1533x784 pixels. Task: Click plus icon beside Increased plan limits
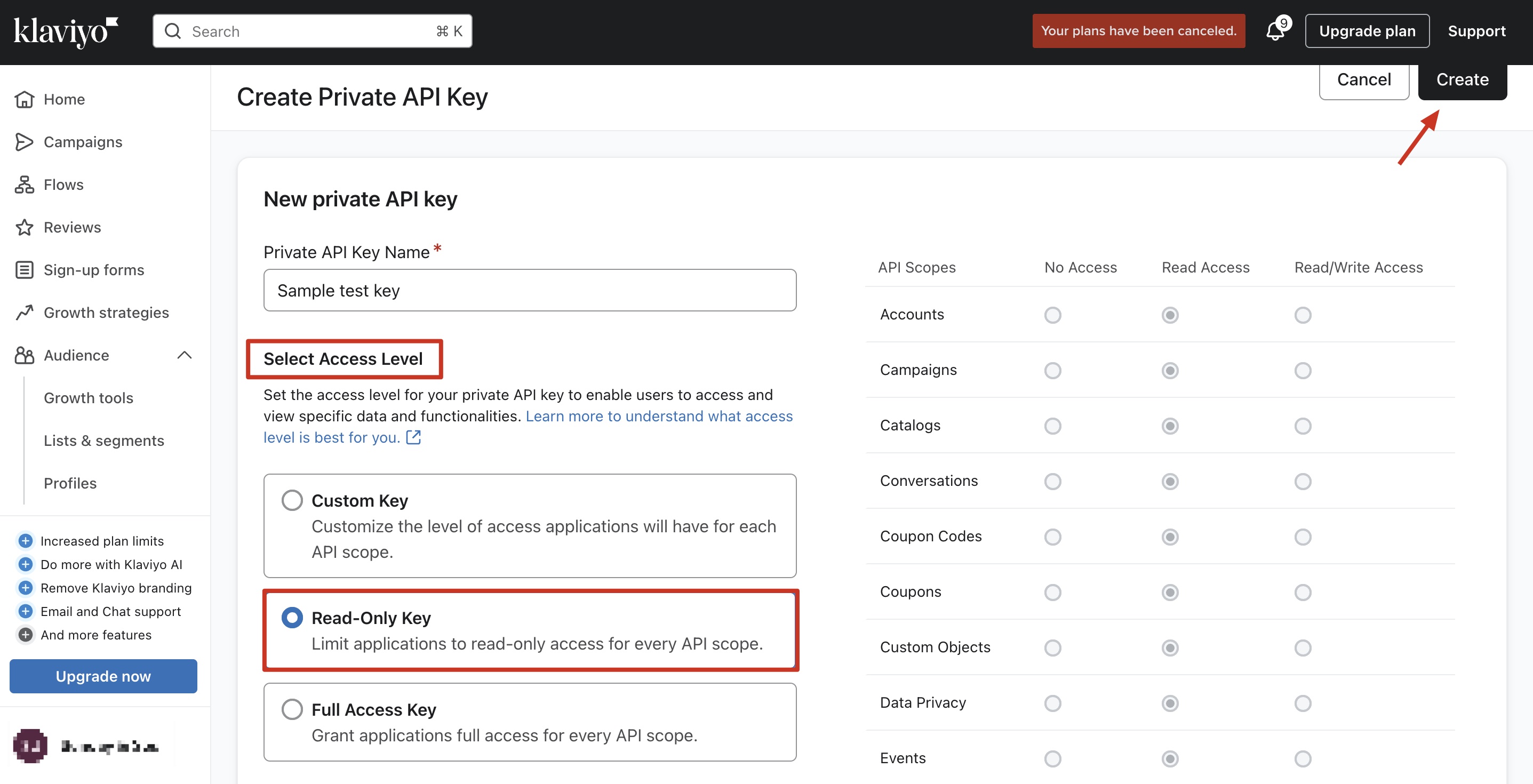pos(25,541)
